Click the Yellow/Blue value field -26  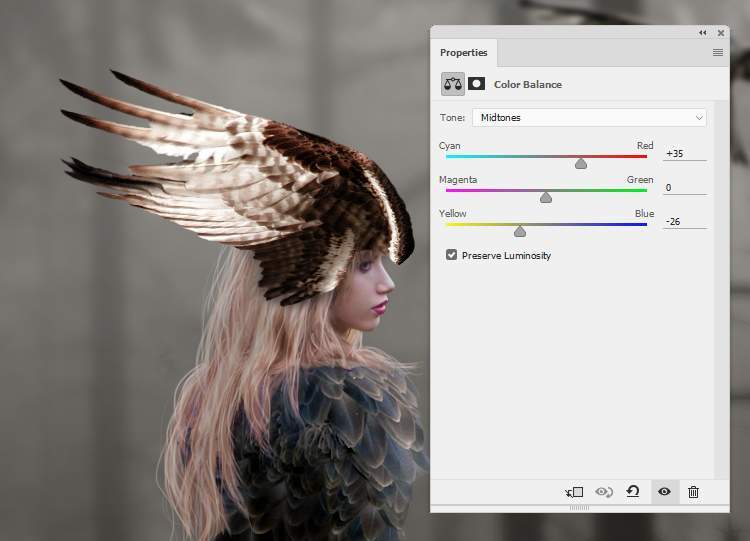(684, 221)
